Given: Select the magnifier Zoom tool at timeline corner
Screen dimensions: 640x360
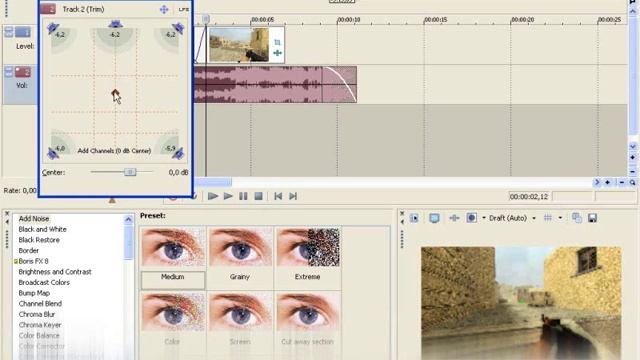Looking at the screenshot, I should 632,182.
